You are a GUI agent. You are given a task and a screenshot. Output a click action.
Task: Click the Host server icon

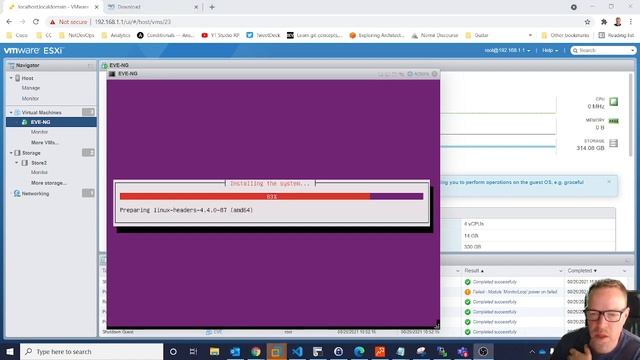[18, 78]
